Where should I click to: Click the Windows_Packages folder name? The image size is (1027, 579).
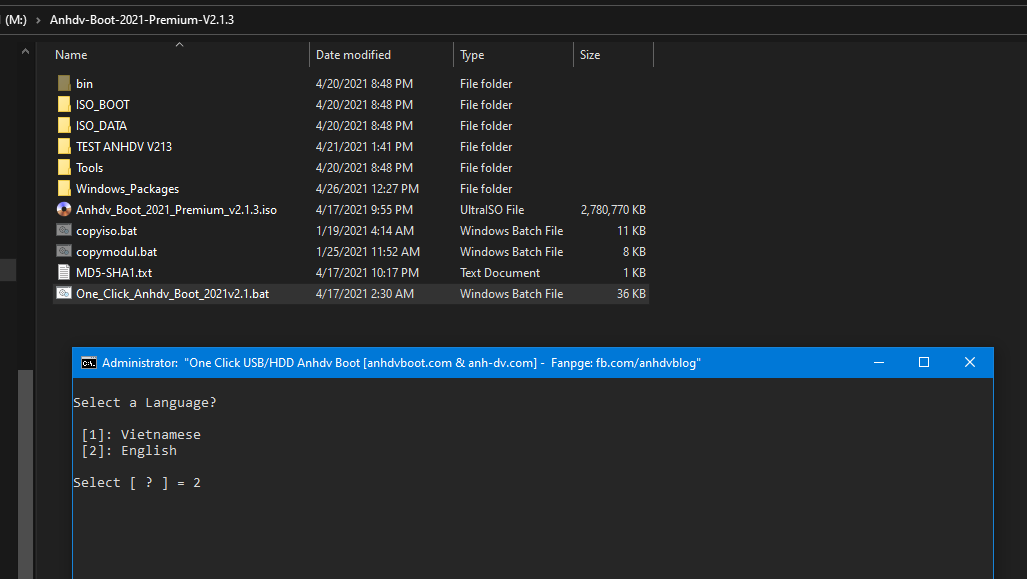(127, 189)
